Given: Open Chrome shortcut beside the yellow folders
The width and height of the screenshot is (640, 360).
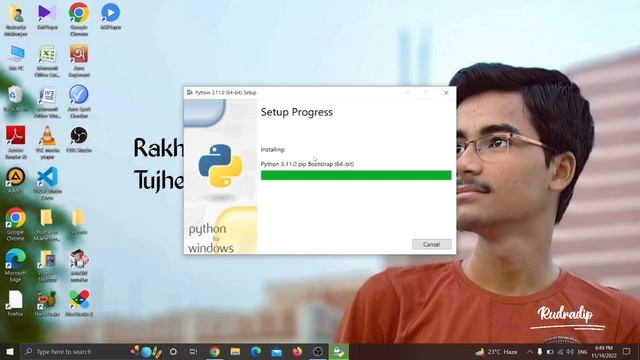Looking at the screenshot, I should 16,224.
